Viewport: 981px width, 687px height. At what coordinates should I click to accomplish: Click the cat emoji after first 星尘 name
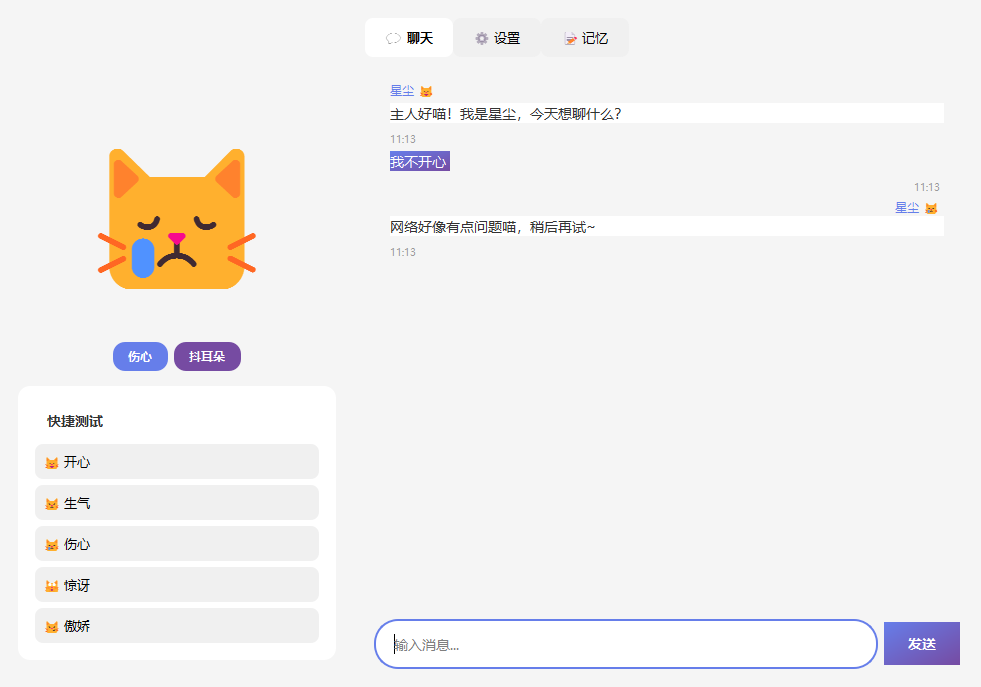[426, 92]
